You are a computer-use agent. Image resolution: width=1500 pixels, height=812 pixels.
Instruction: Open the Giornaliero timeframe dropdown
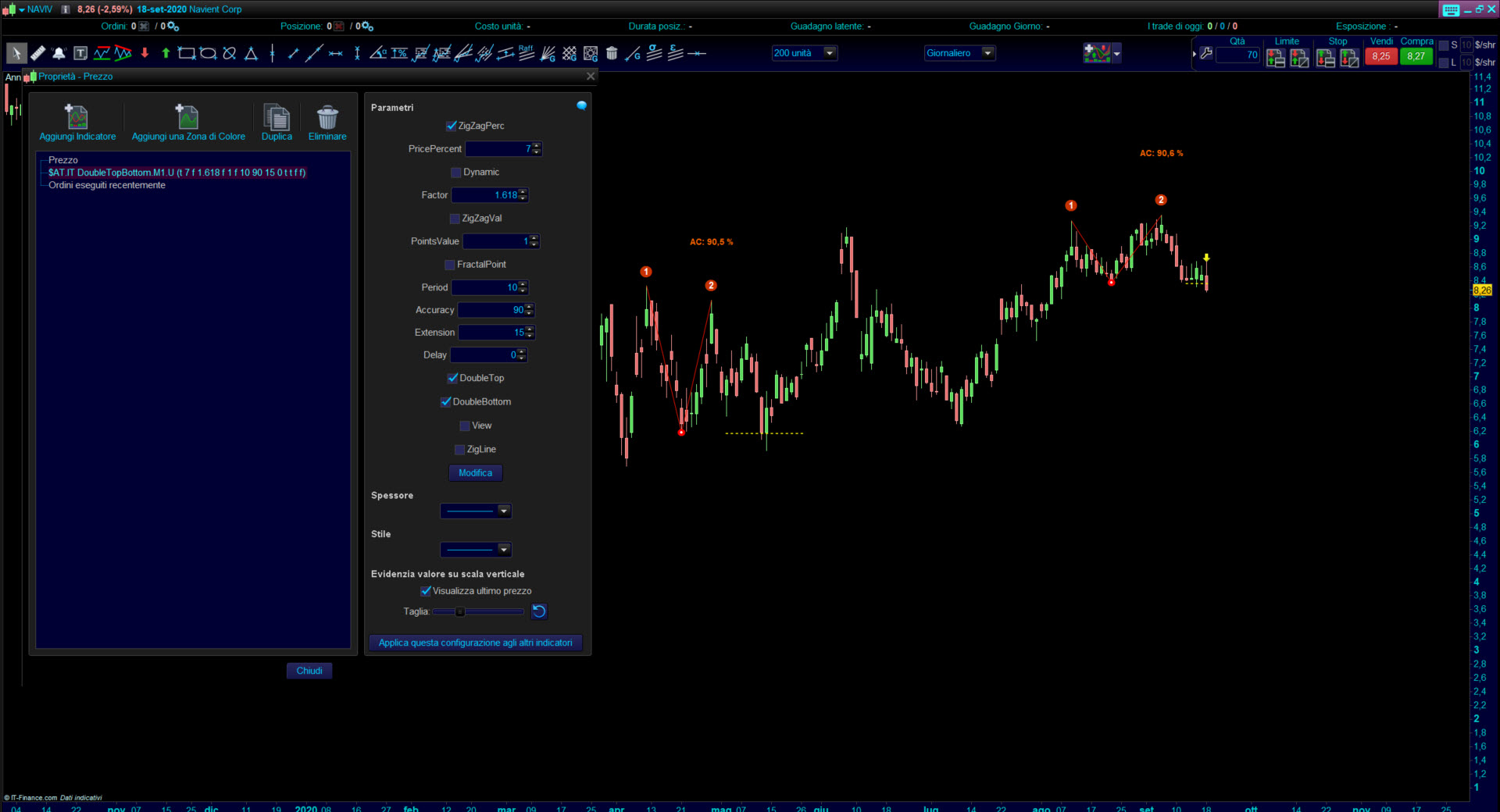990,53
